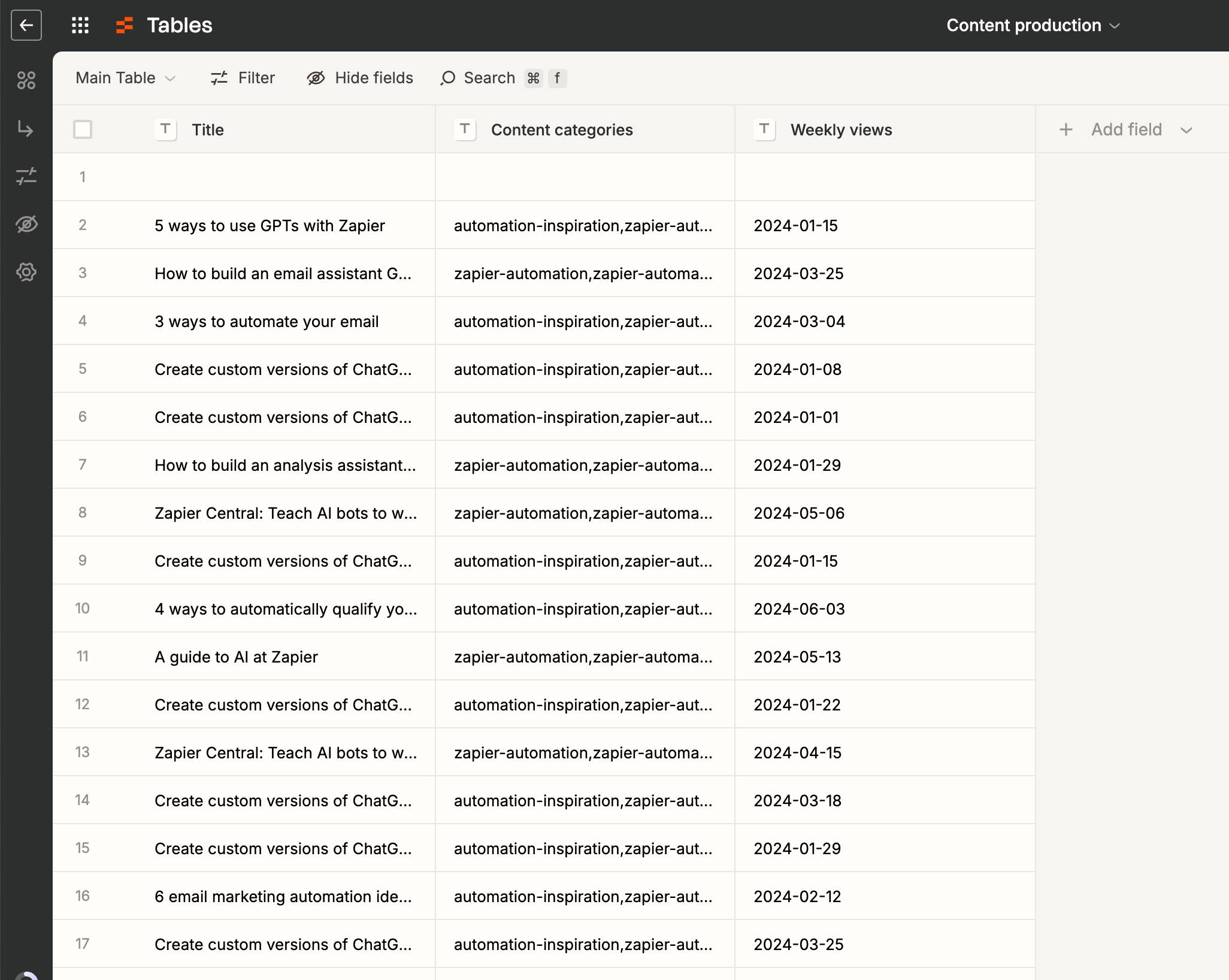
Task: Open the Content production menu
Action: click(1033, 25)
